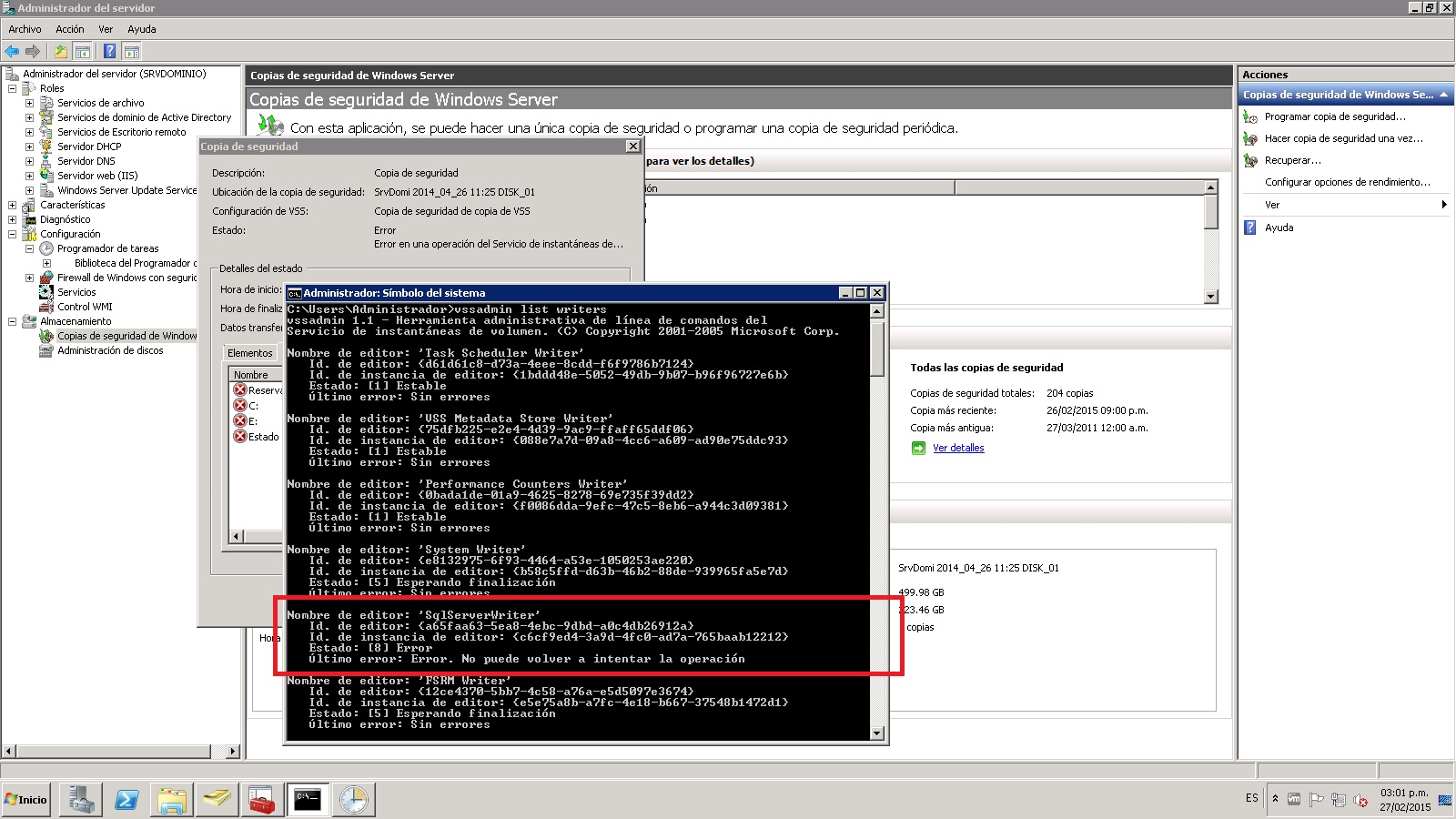The height and width of the screenshot is (819, 1456).
Task: Click the system tray clock showing 03:01 p.m.
Action: tap(1404, 793)
